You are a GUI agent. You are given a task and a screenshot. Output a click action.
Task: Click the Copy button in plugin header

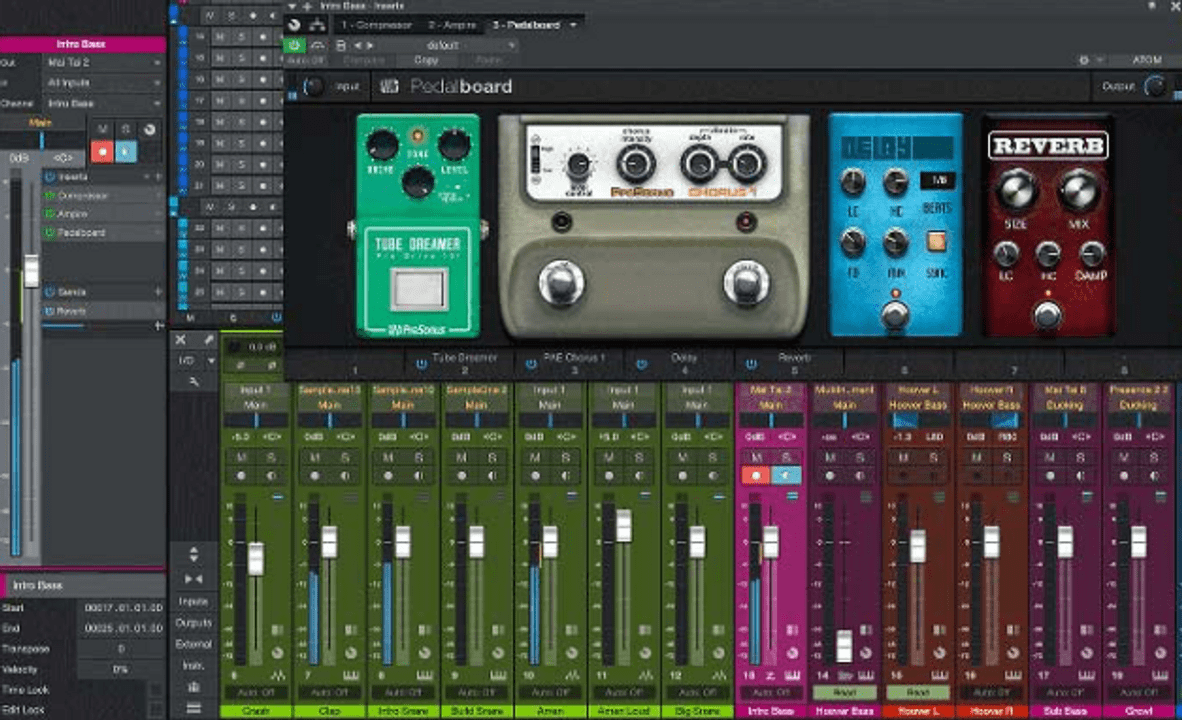tap(426, 60)
